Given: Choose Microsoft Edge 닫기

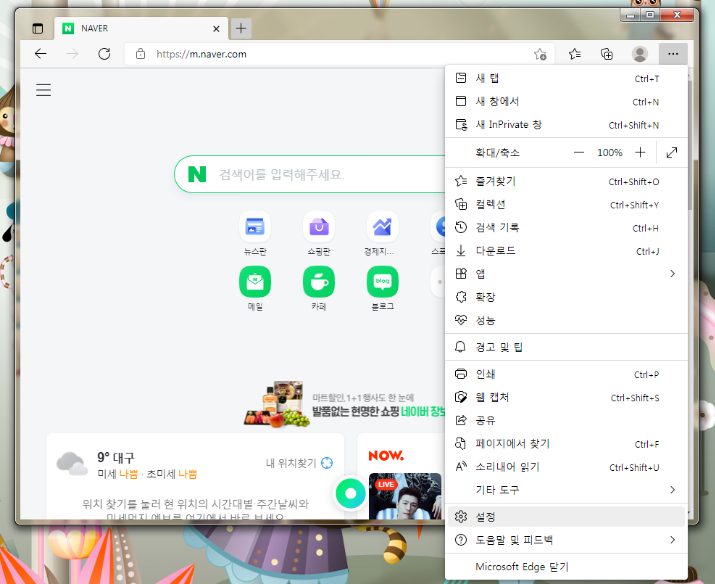Looking at the screenshot, I should [566, 567].
